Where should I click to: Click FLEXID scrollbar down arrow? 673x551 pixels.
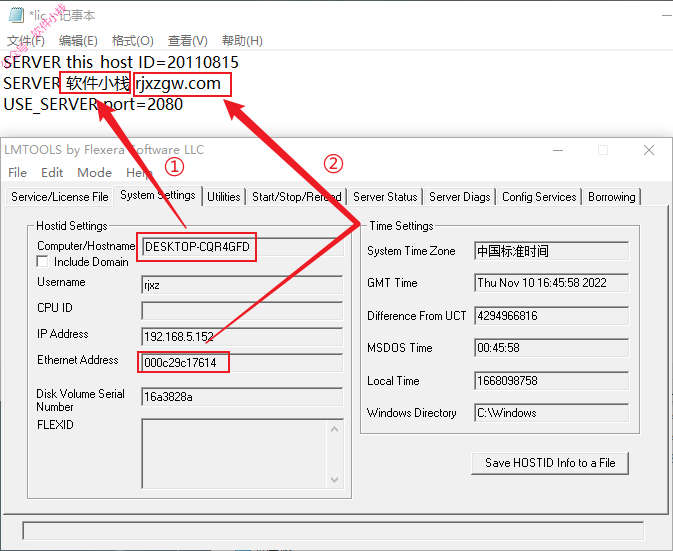pos(335,480)
